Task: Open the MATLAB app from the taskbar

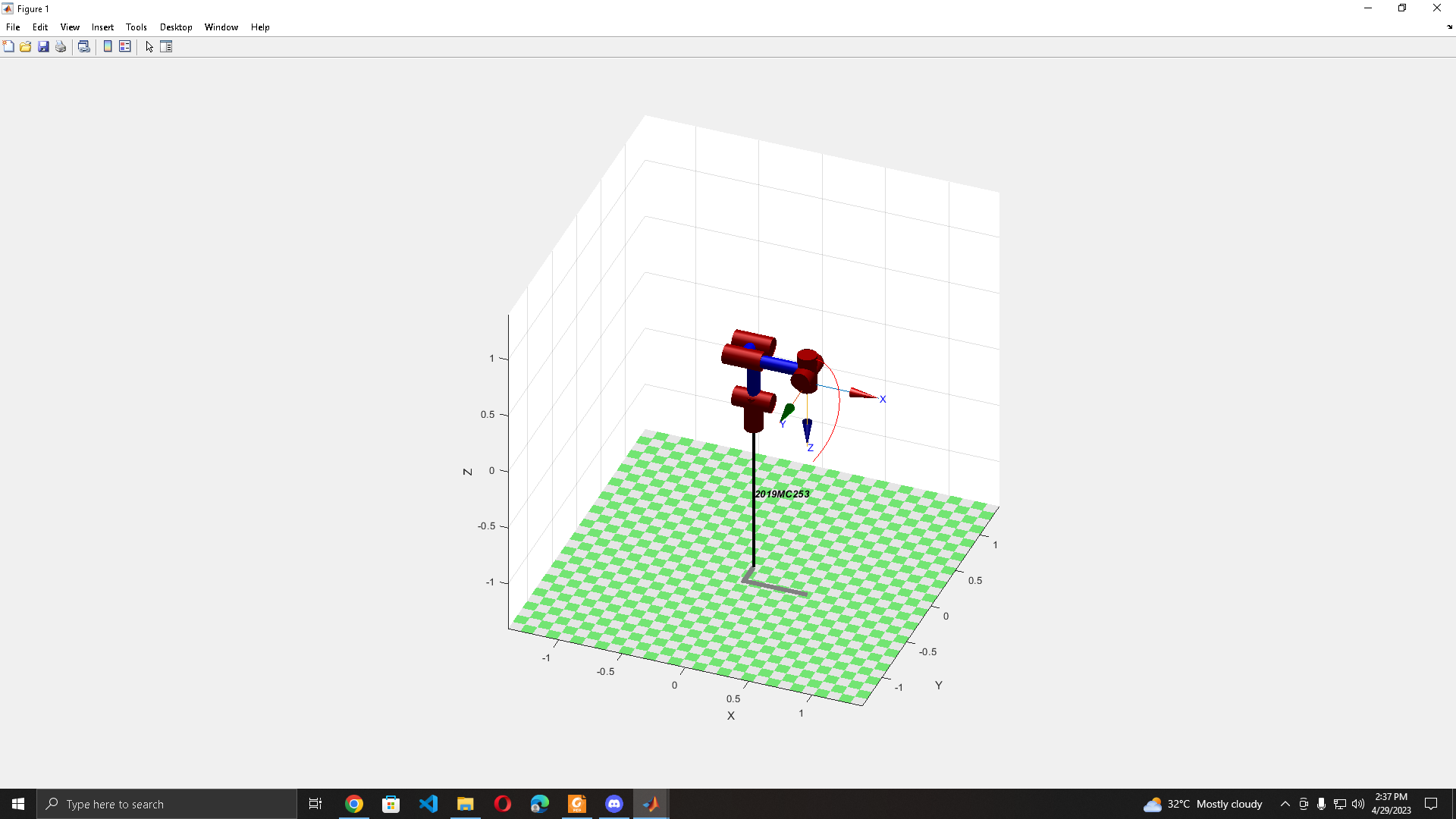Action: click(651, 804)
